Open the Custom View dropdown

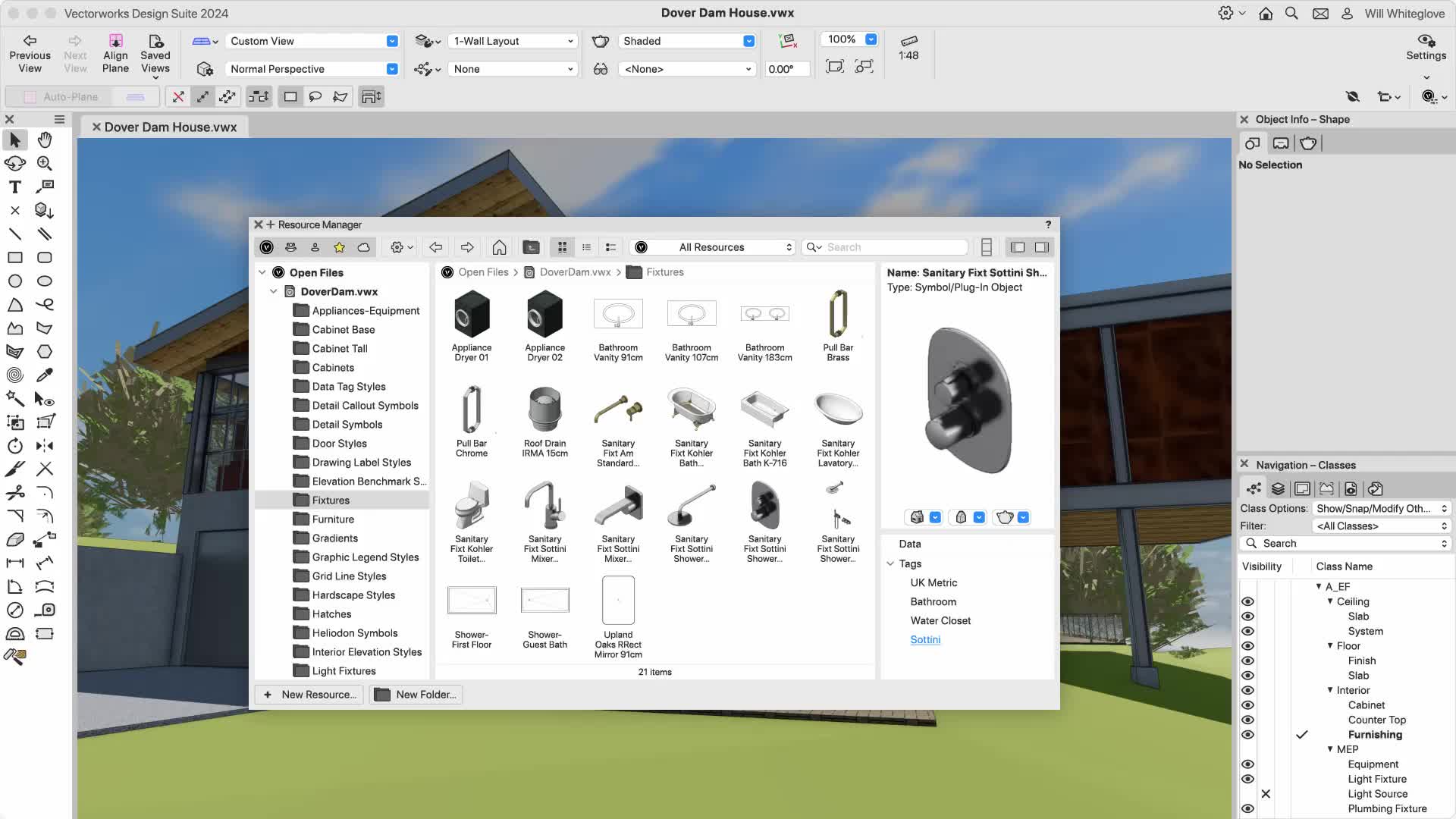391,41
